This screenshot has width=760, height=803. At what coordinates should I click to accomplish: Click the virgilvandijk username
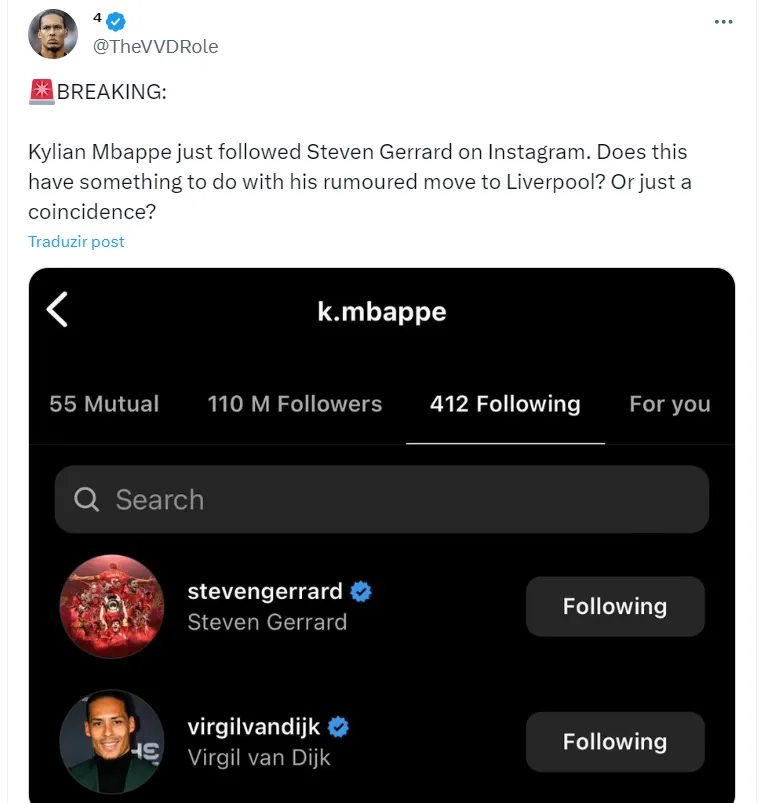pyautogui.click(x=254, y=727)
